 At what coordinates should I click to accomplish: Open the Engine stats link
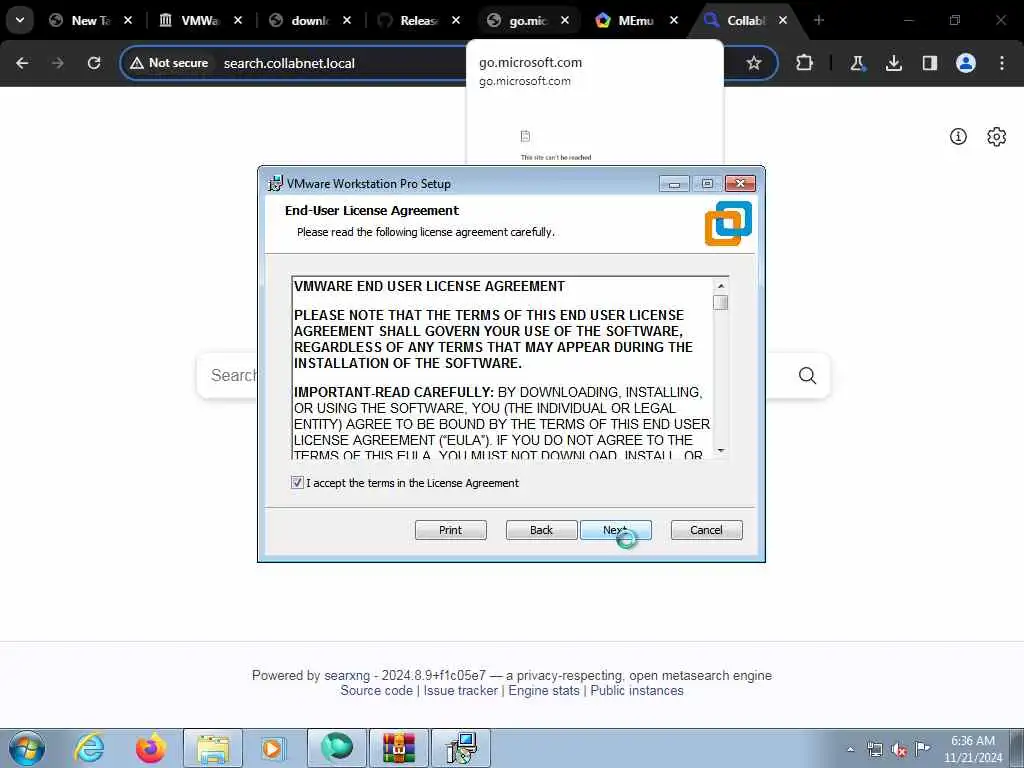tap(544, 691)
